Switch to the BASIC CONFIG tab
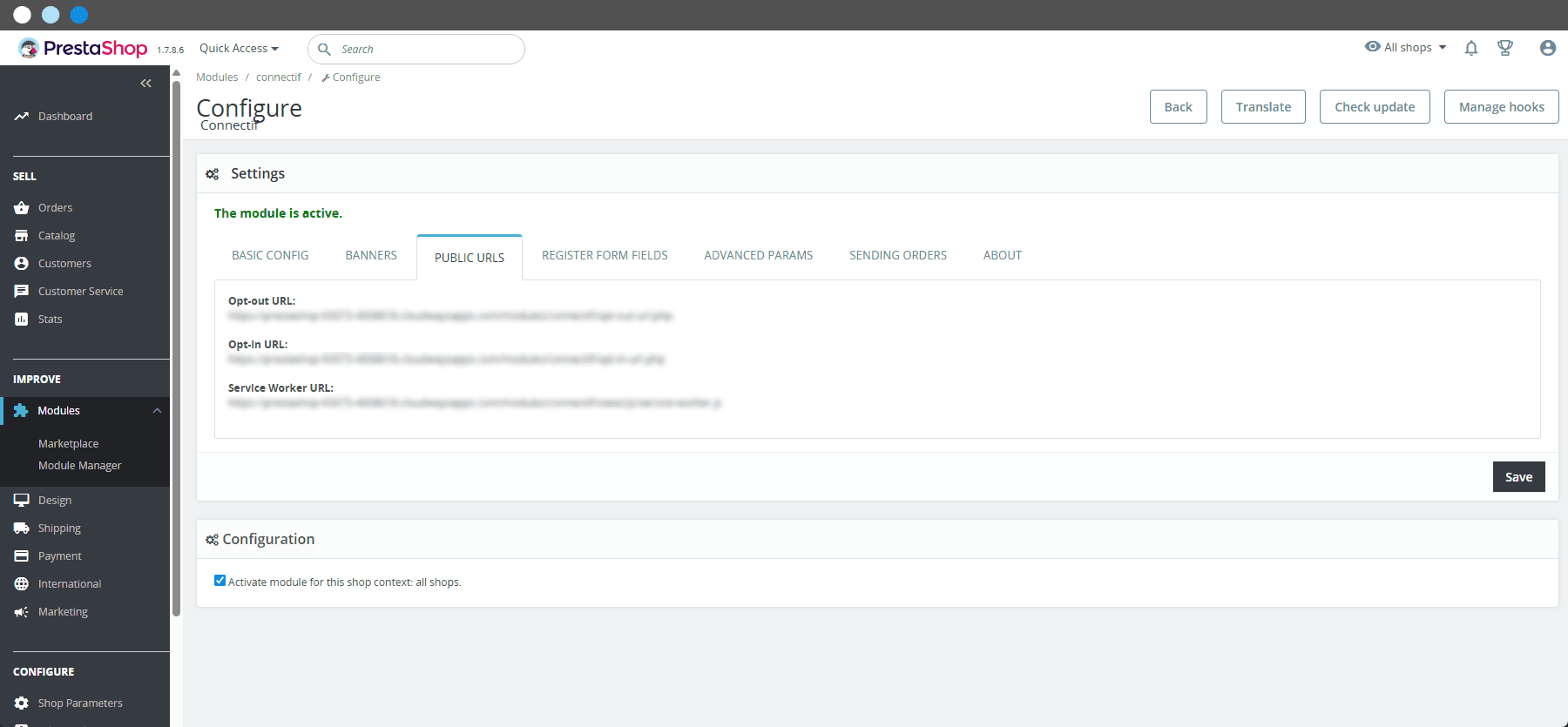 (270, 255)
